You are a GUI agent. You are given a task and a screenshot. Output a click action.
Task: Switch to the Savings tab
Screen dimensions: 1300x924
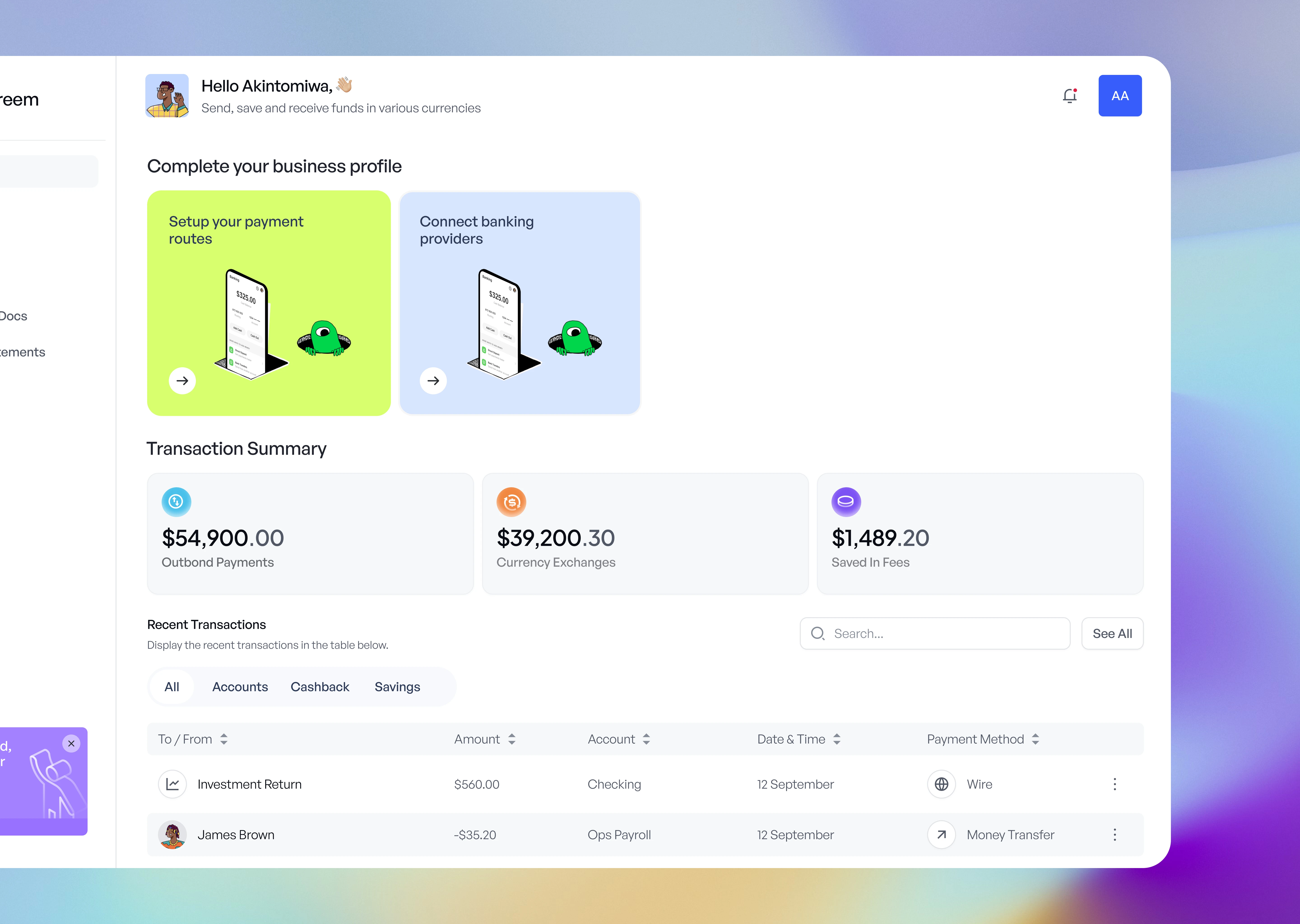397,687
